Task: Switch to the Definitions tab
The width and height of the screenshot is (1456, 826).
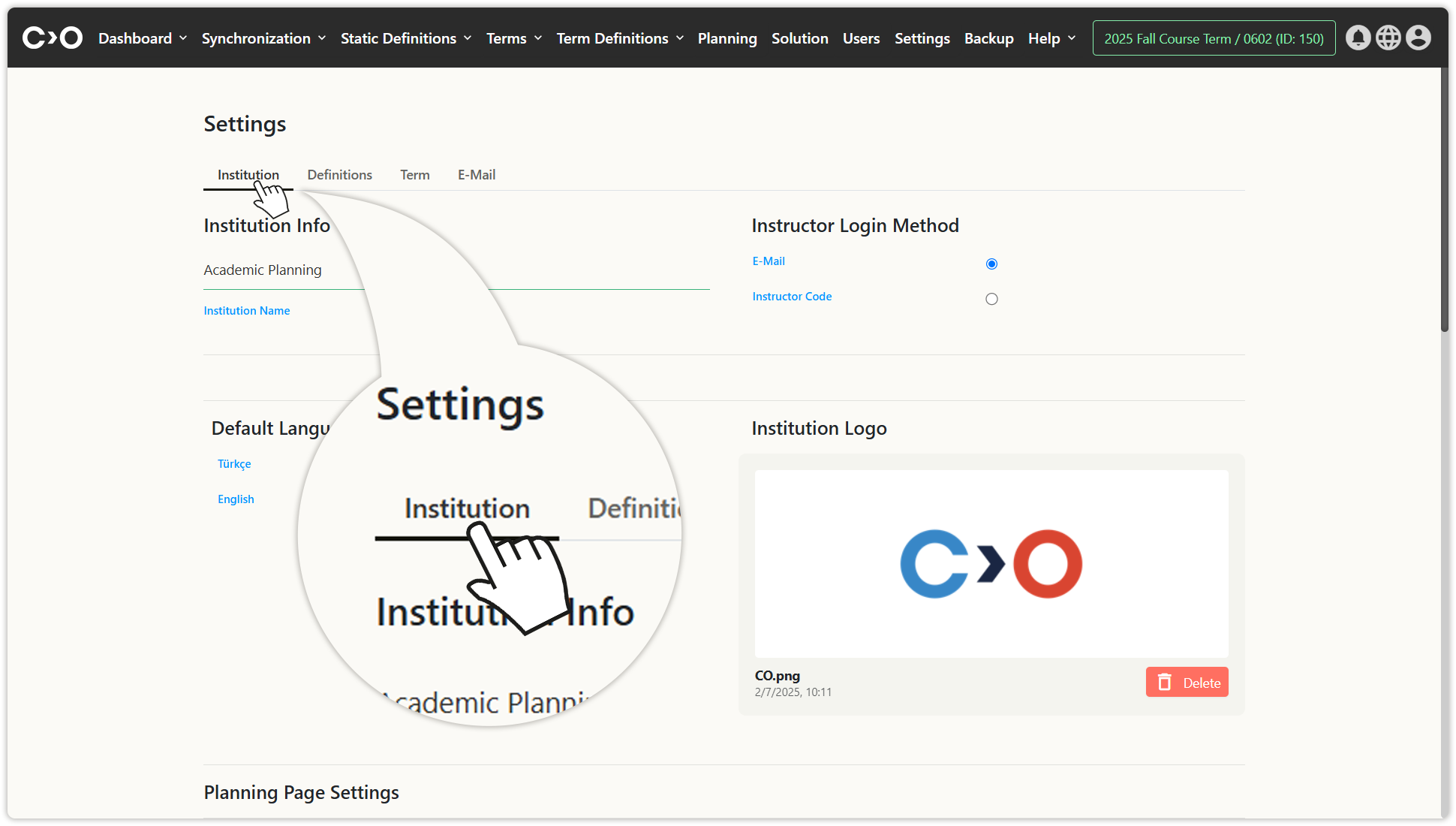Action: tap(339, 174)
